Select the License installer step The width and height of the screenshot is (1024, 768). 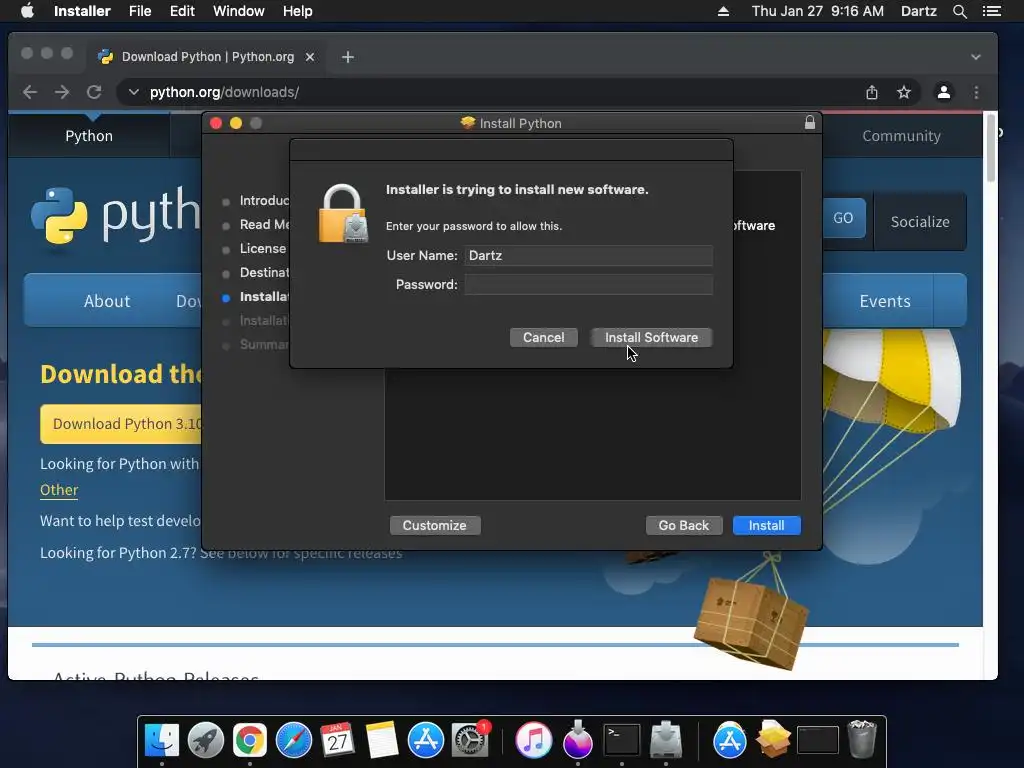point(263,248)
